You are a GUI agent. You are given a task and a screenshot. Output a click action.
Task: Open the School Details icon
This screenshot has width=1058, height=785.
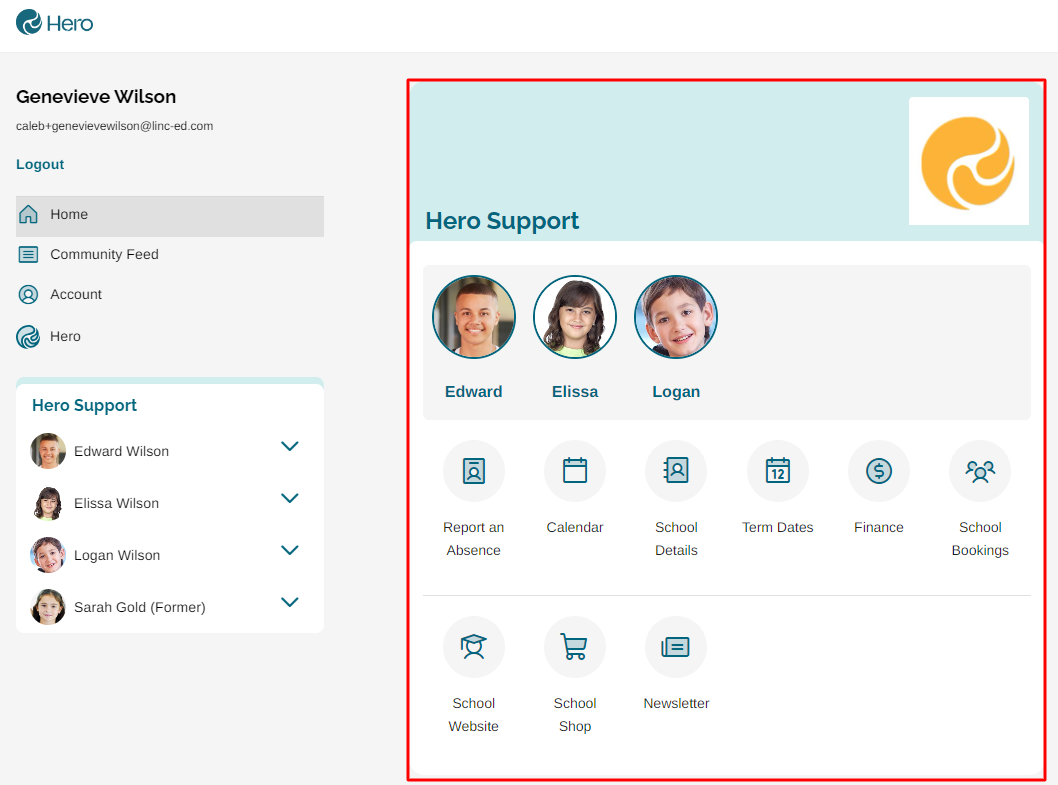[x=676, y=470]
